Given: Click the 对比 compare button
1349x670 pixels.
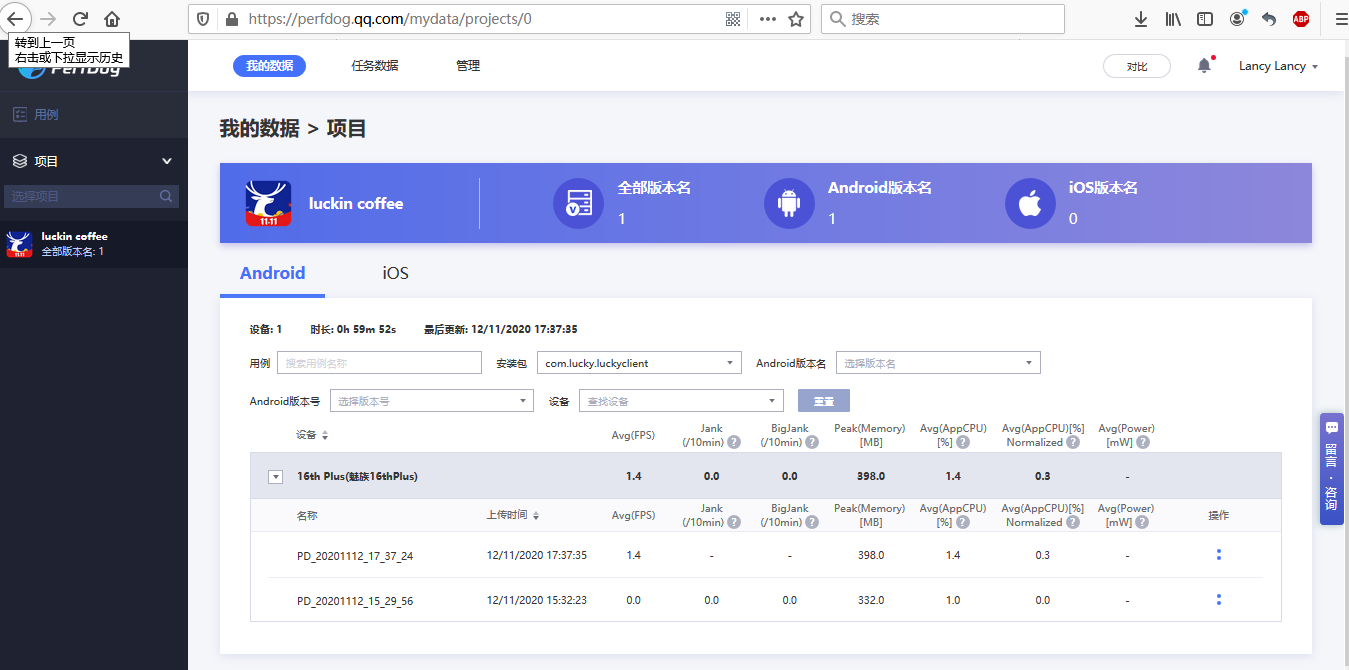Looking at the screenshot, I should (1137, 66).
